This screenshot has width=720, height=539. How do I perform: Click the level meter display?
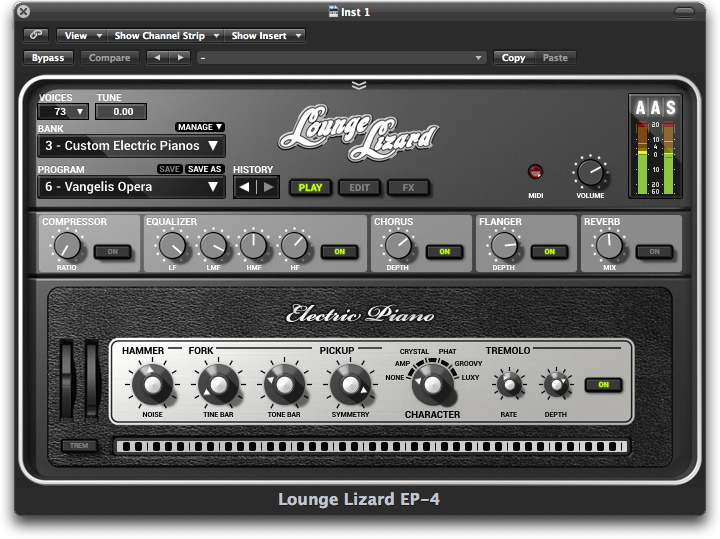click(655, 157)
